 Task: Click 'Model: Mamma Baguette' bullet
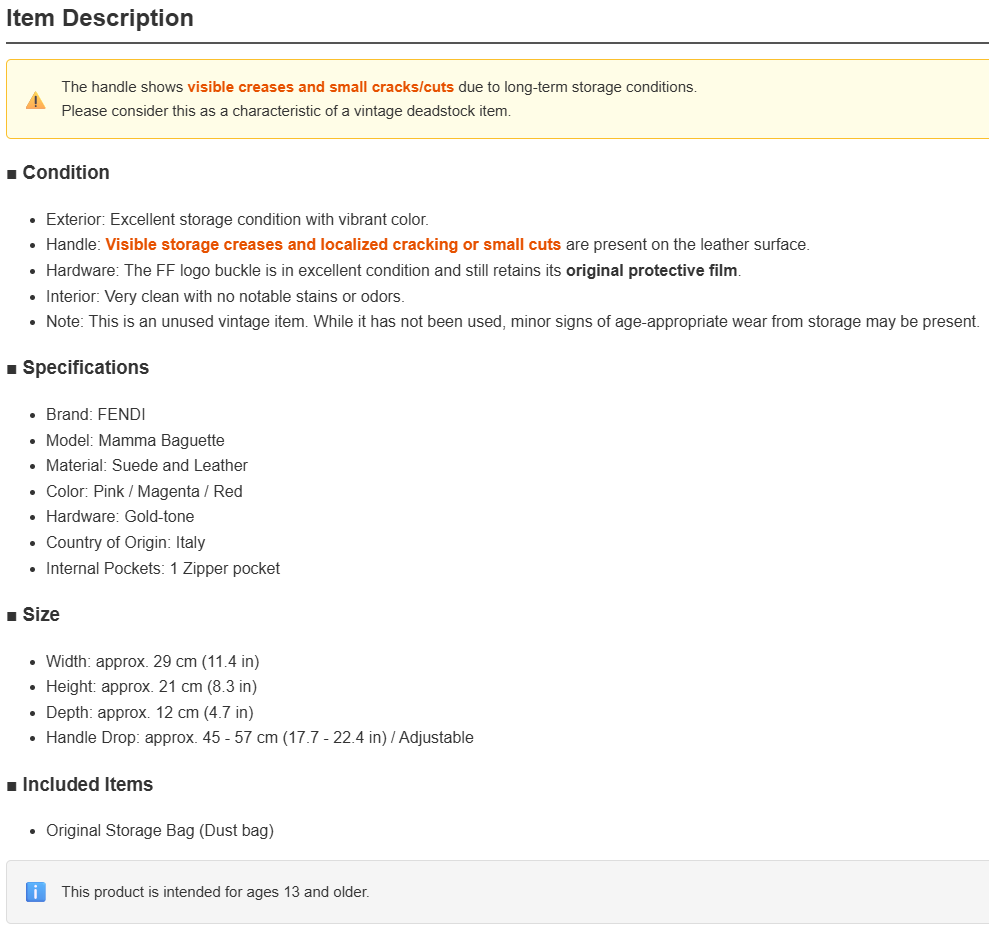point(135,440)
